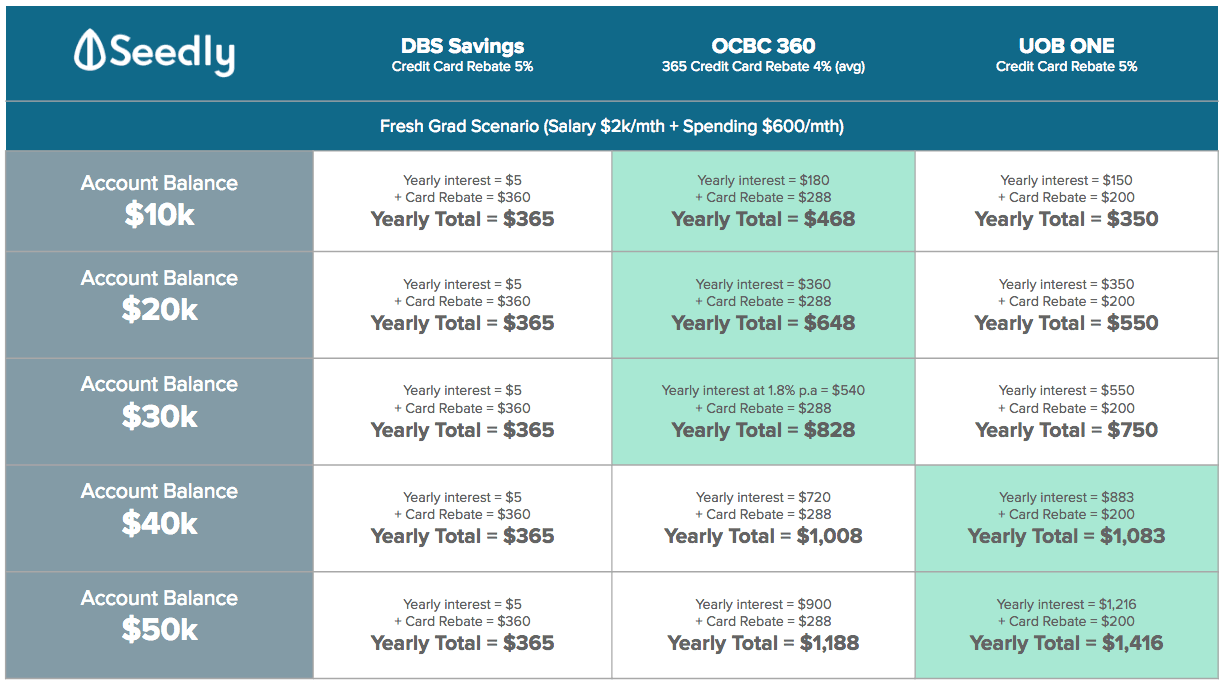
Task: Select the UOB ONE column header
Action: 1066,54
